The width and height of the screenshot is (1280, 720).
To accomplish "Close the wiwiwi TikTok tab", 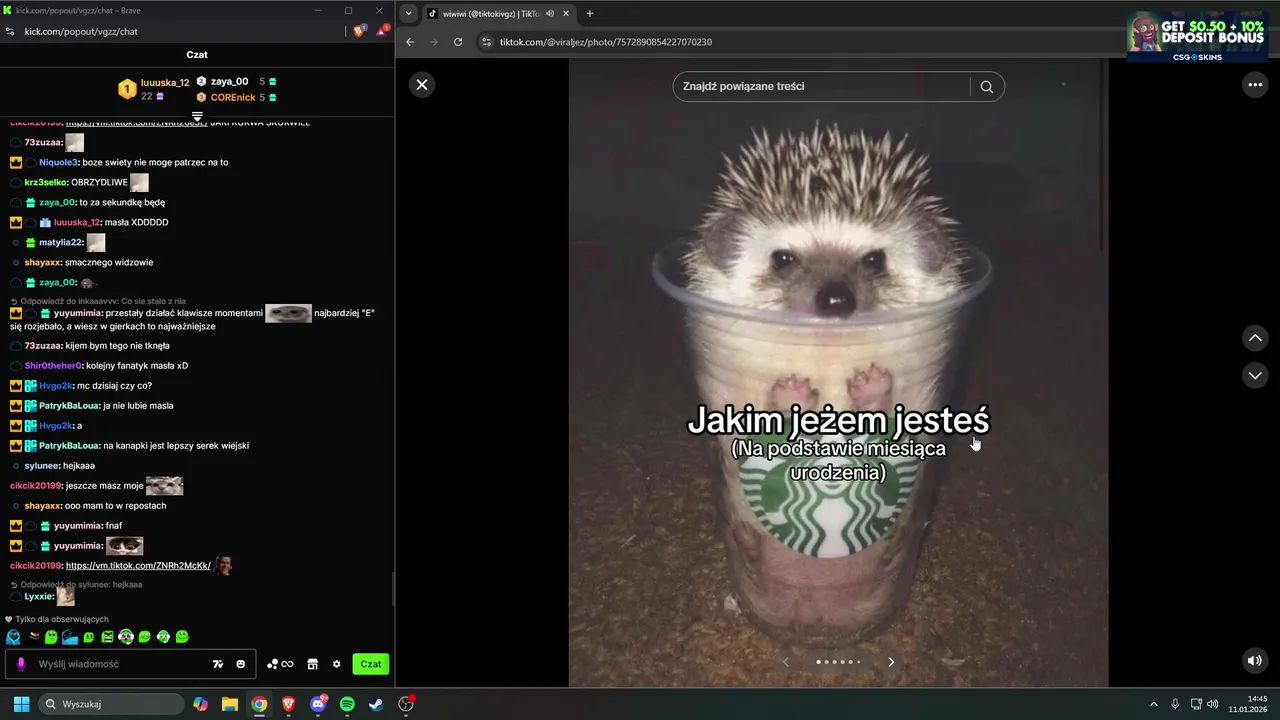I will 566,14.
